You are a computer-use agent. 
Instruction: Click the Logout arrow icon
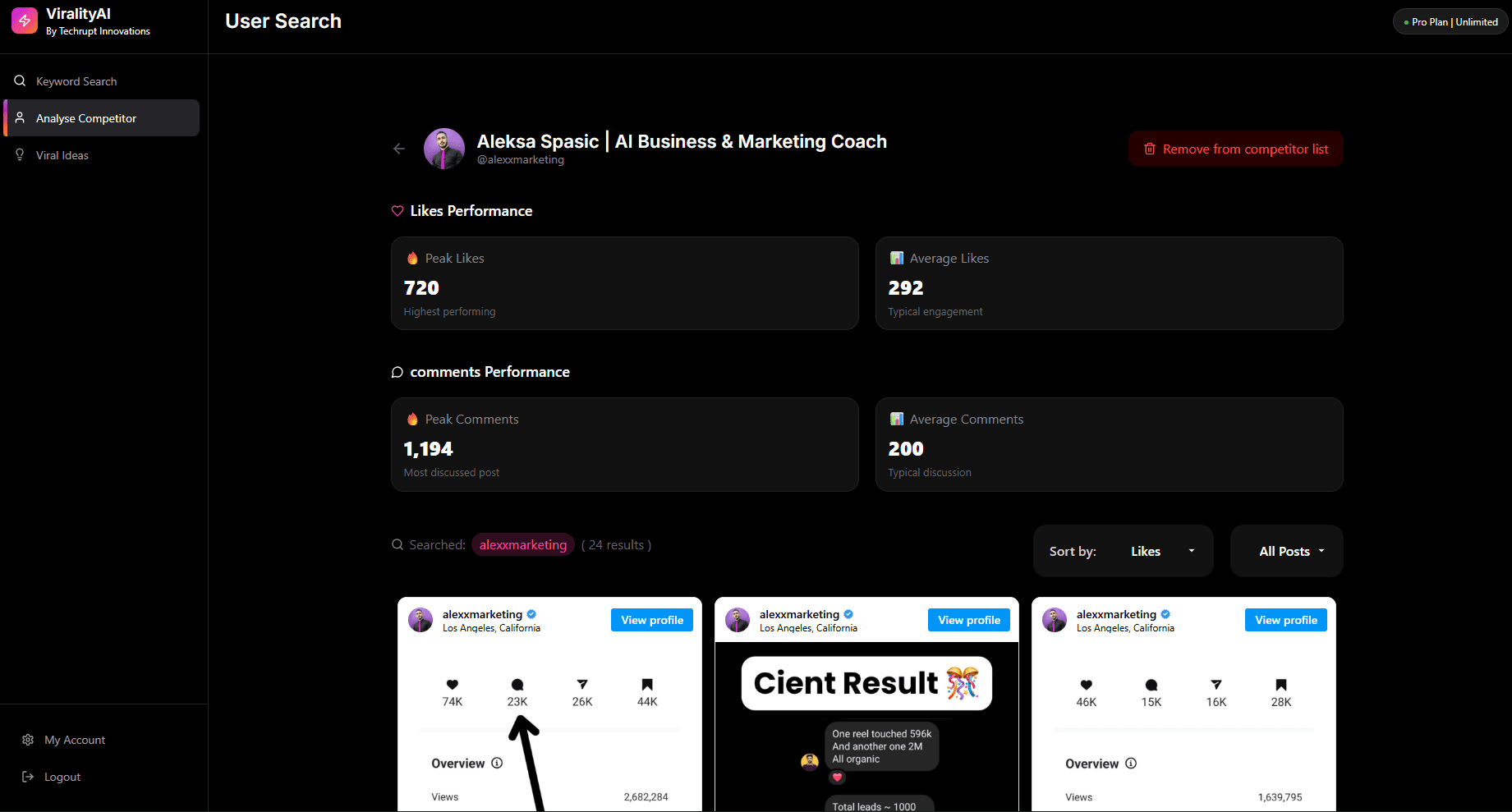[x=27, y=776]
